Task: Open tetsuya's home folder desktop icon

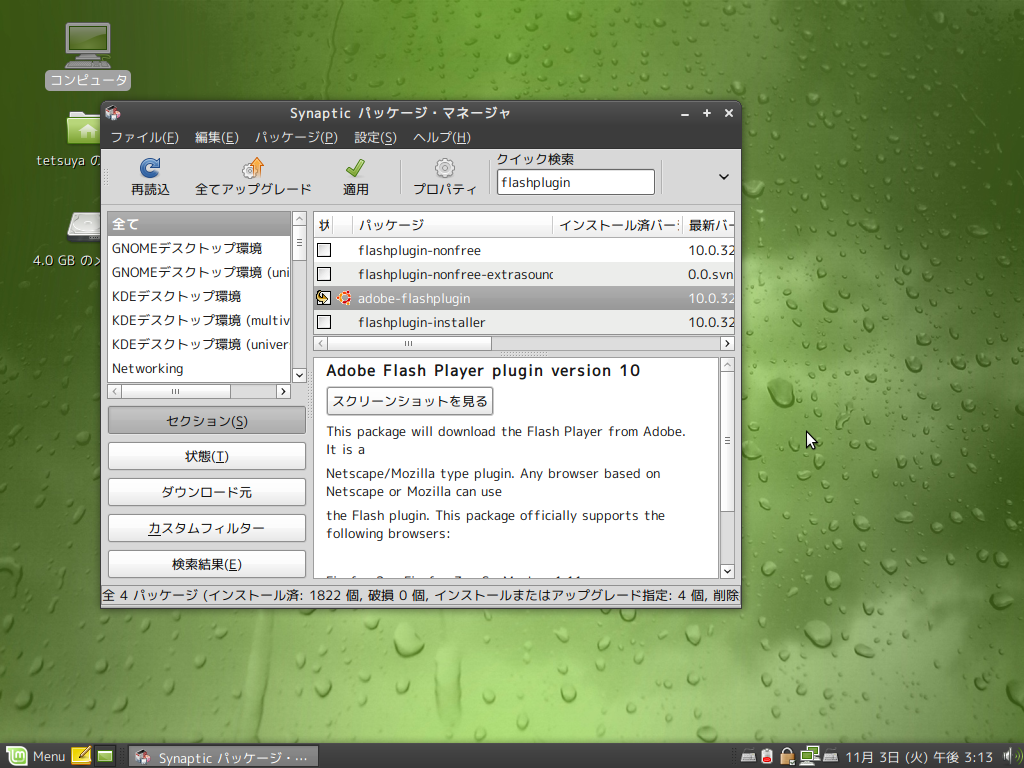Action: 84,127
